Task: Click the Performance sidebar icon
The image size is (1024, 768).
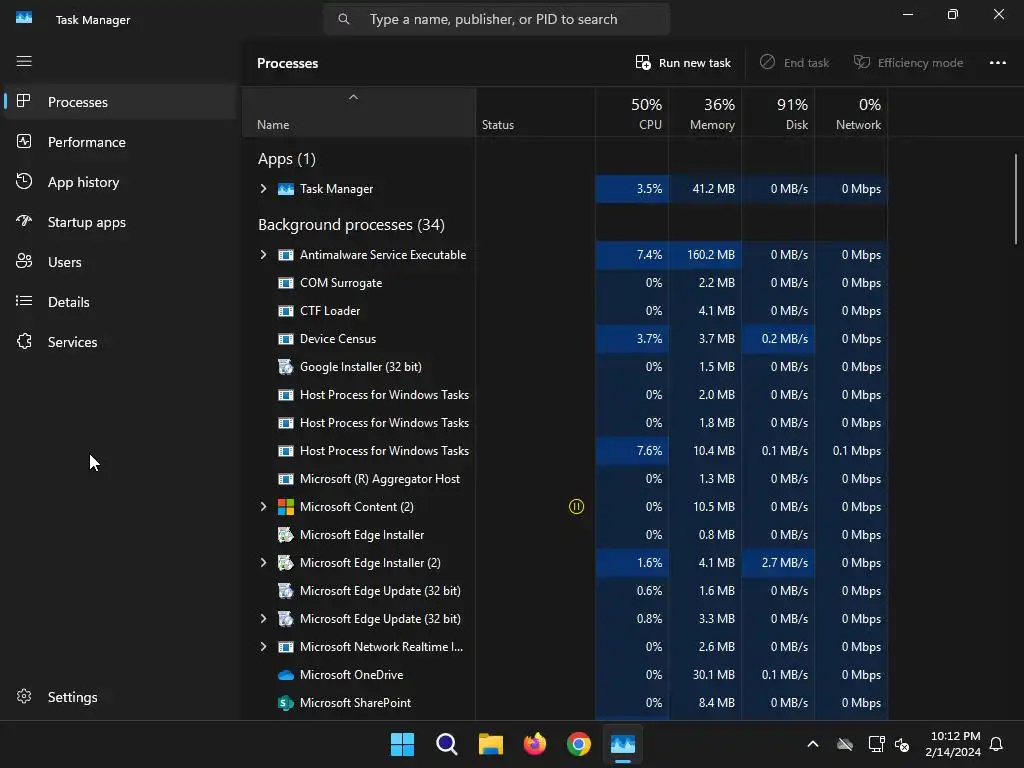Action: pos(24,141)
